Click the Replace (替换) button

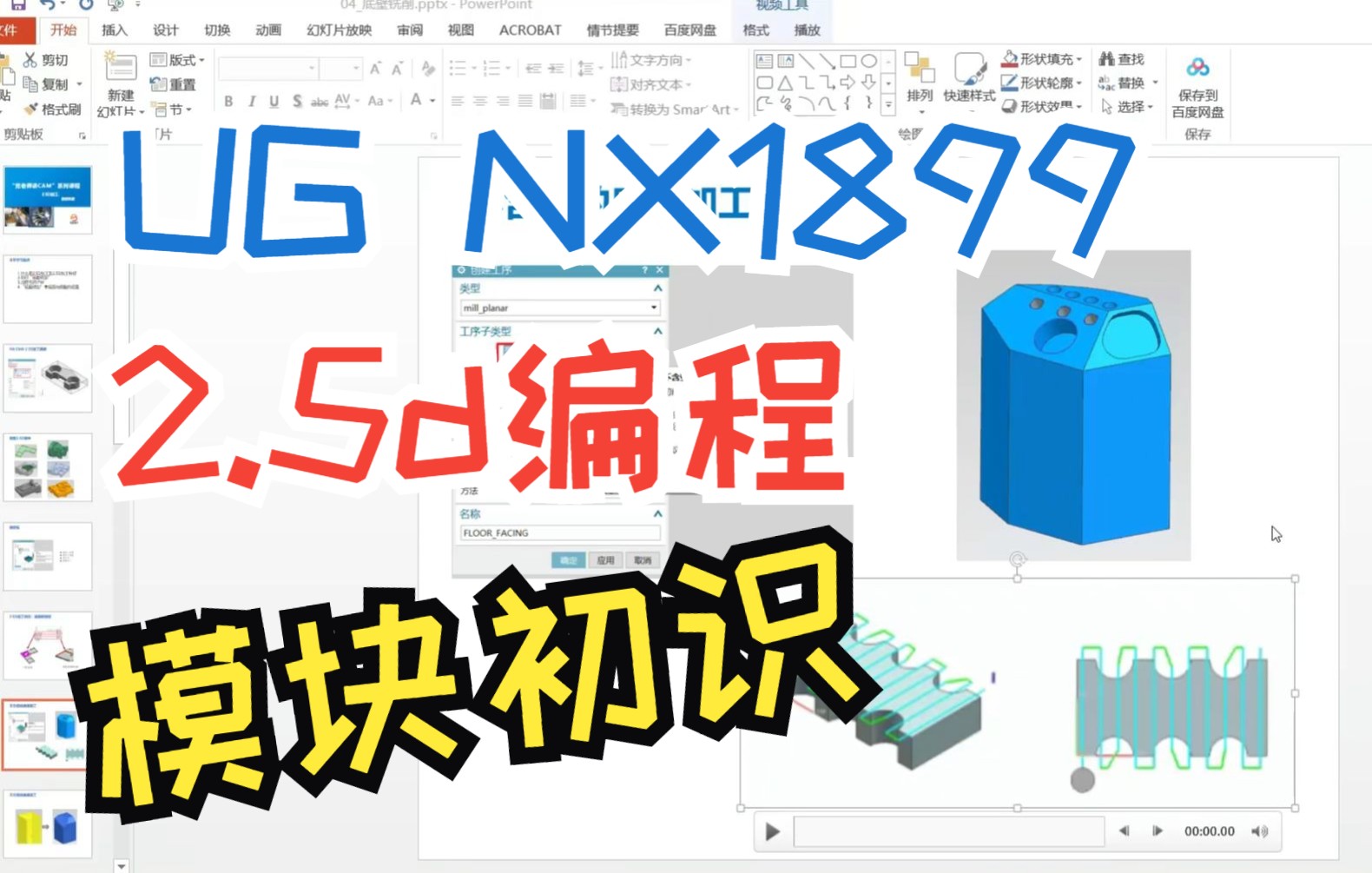pyautogui.click(x=1127, y=83)
